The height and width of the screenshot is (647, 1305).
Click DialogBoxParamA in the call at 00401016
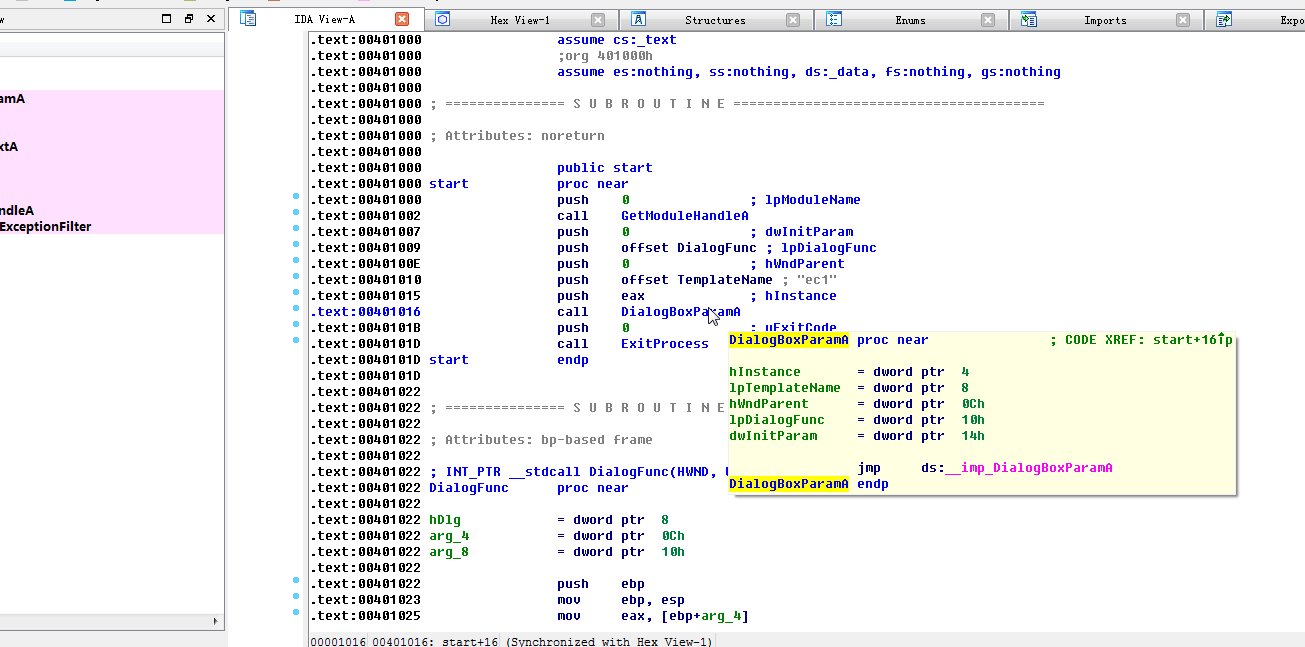[681, 312]
